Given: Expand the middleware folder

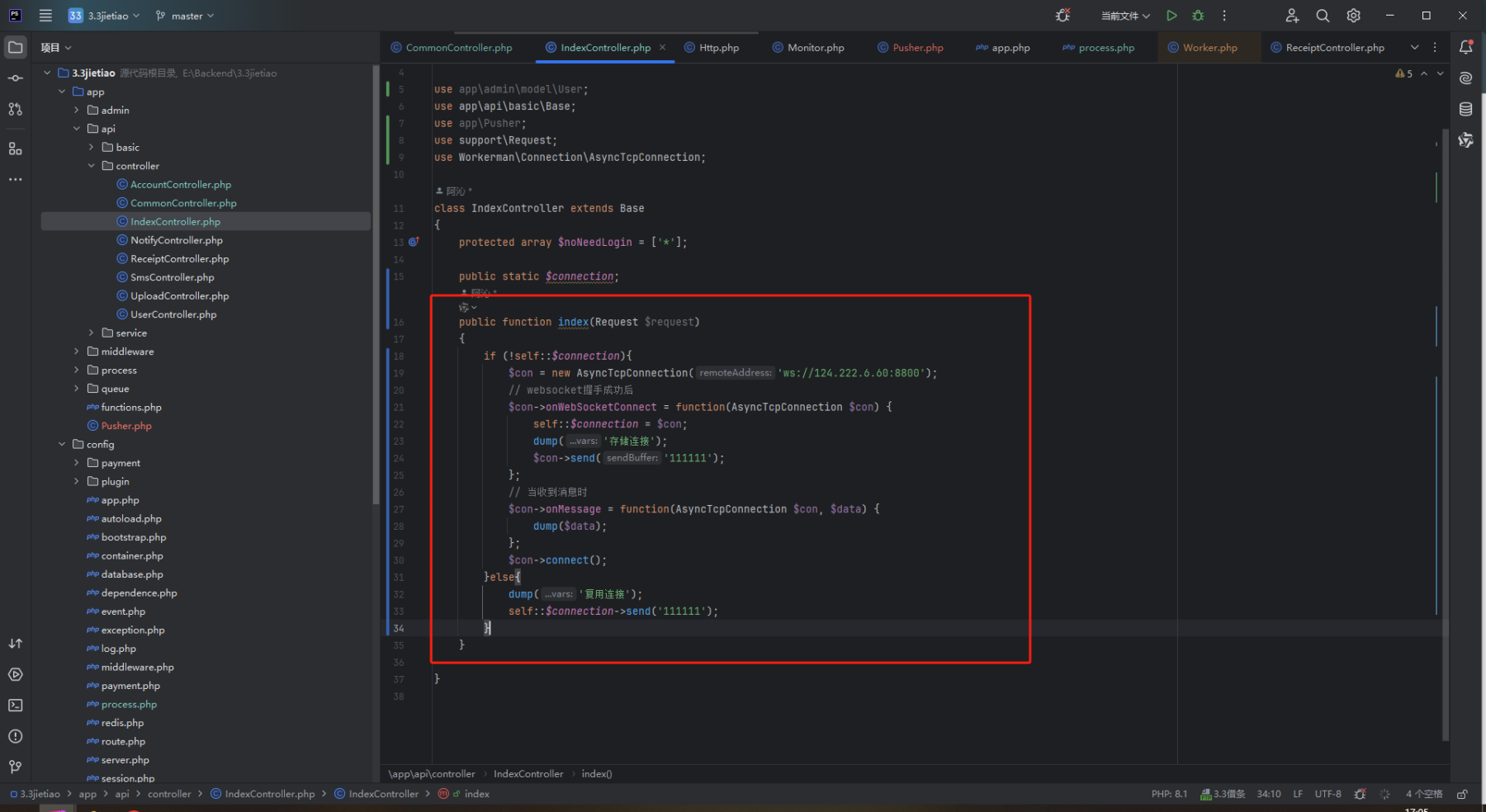Looking at the screenshot, I should tap(77, 352).
